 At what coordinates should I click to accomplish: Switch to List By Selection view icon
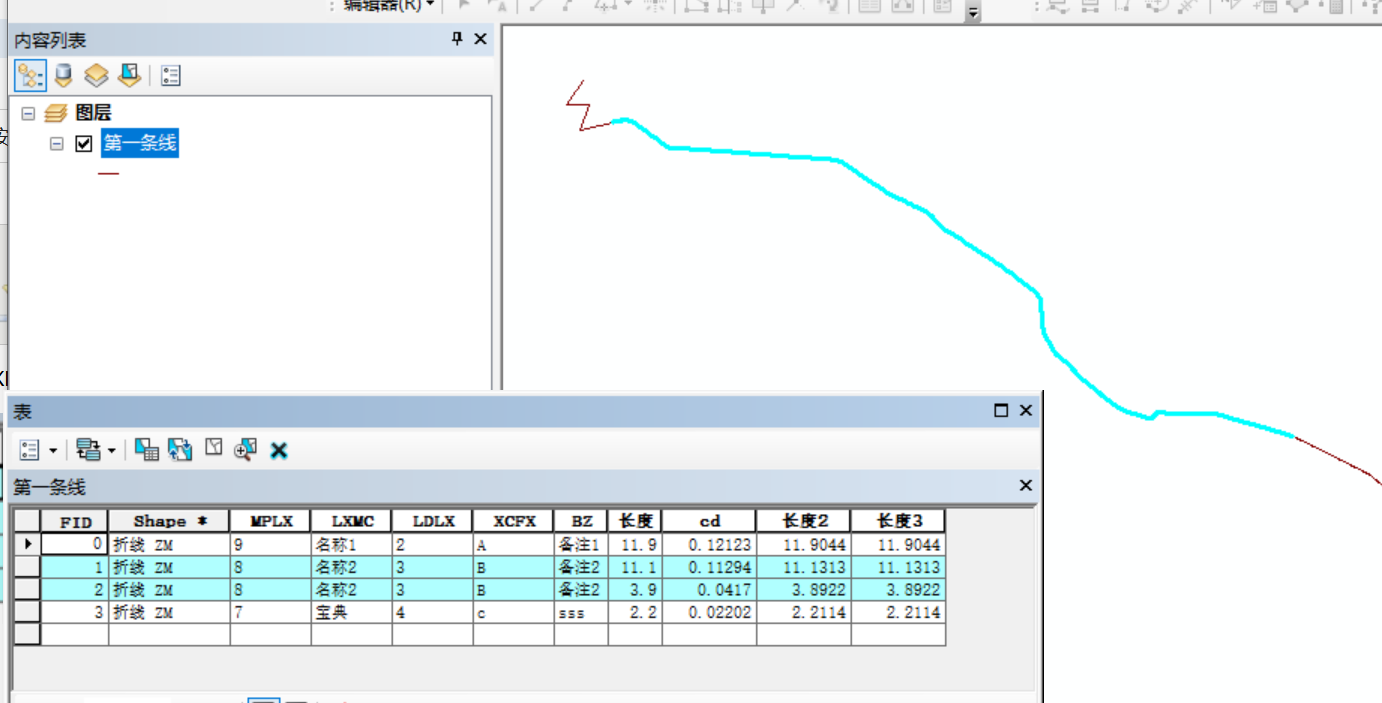pos(129,75)
